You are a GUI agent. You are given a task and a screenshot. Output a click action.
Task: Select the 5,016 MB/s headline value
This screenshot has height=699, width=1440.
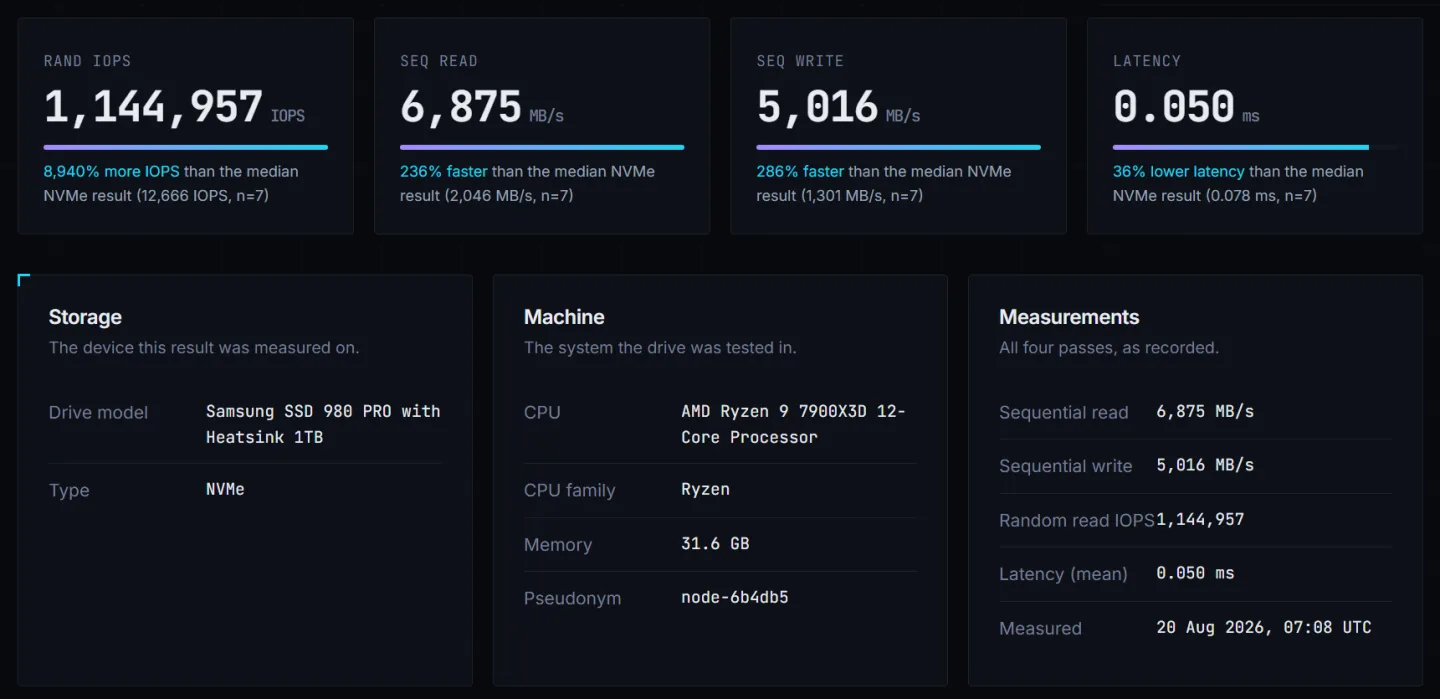pyautogui.click(x=839, y=107)
